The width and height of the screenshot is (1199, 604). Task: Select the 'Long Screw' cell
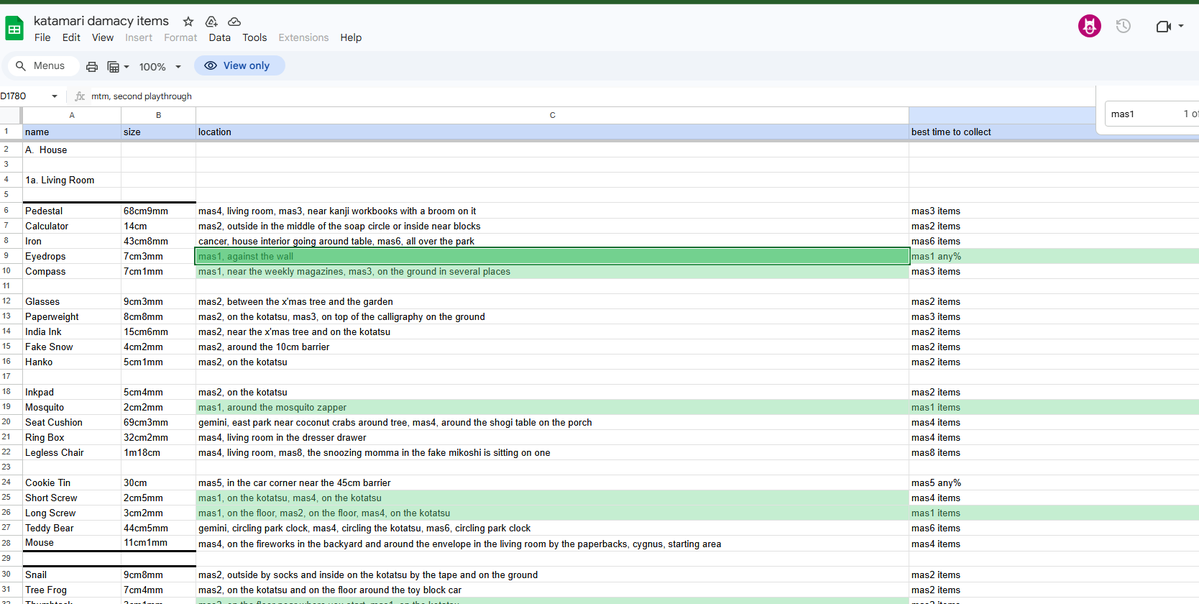[72, 513]
